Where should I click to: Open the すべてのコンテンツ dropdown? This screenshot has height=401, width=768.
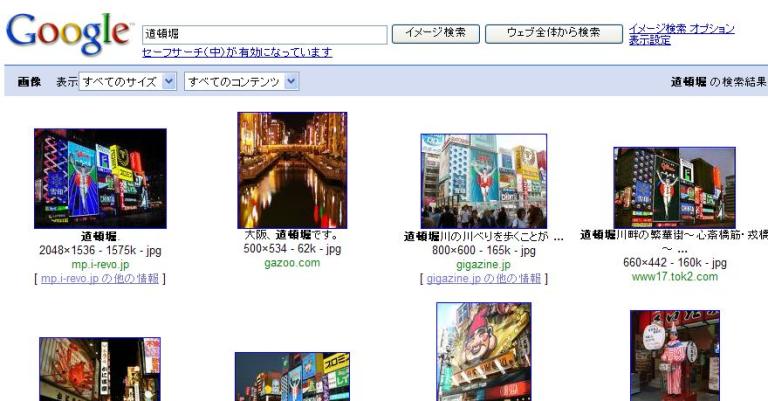click(241, 81)
